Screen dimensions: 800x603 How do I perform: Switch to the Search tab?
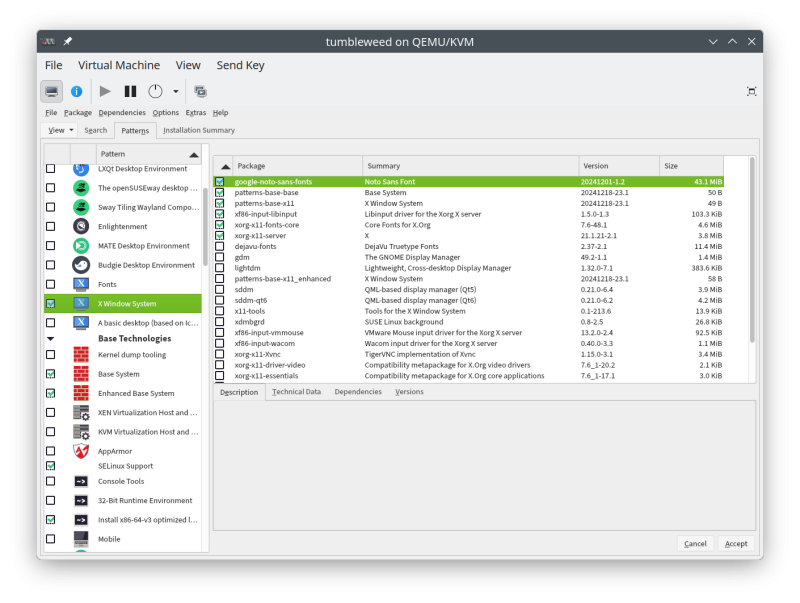click(x=96, y=131)
